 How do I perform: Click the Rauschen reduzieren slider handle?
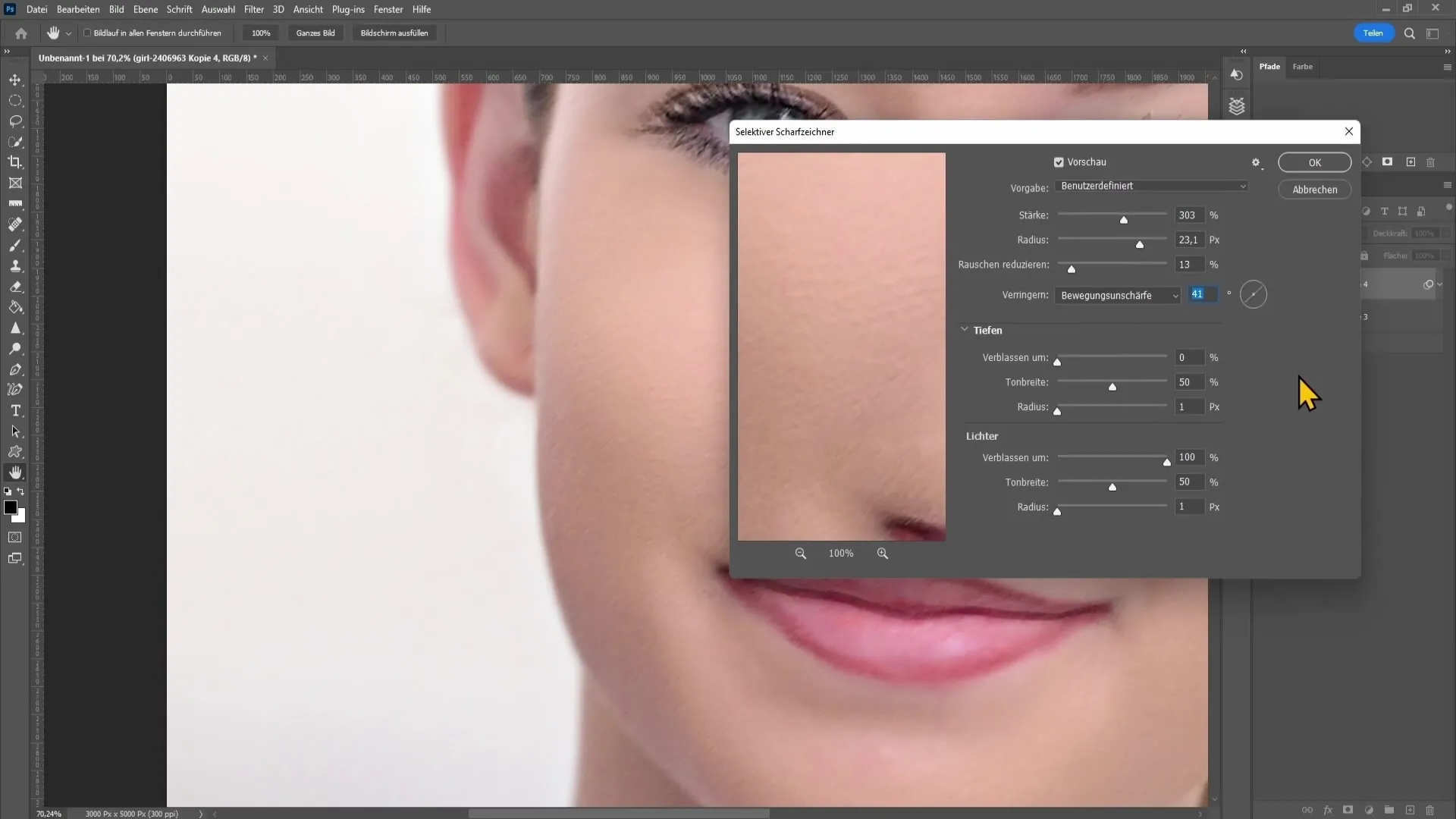point(1072,269)
